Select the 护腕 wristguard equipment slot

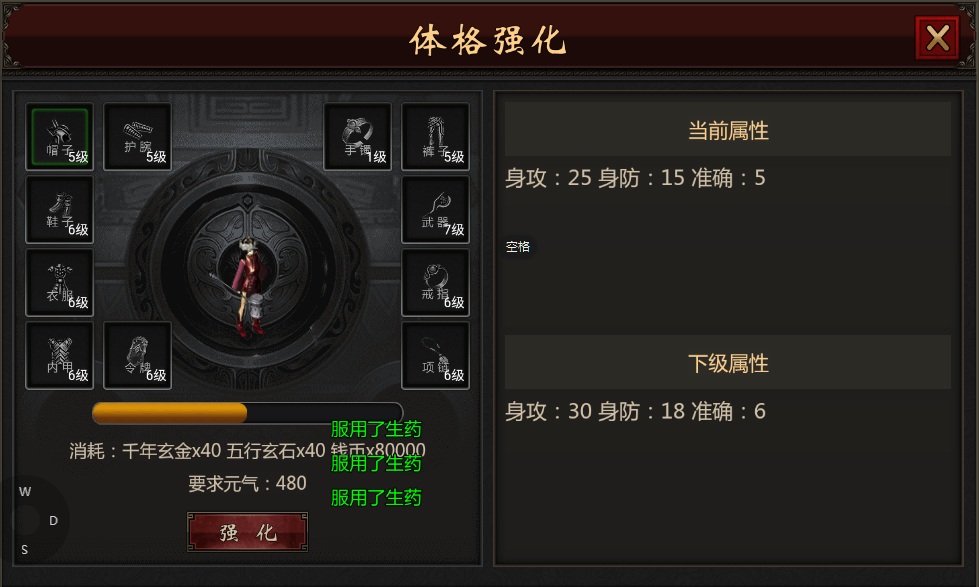(137, 137)
